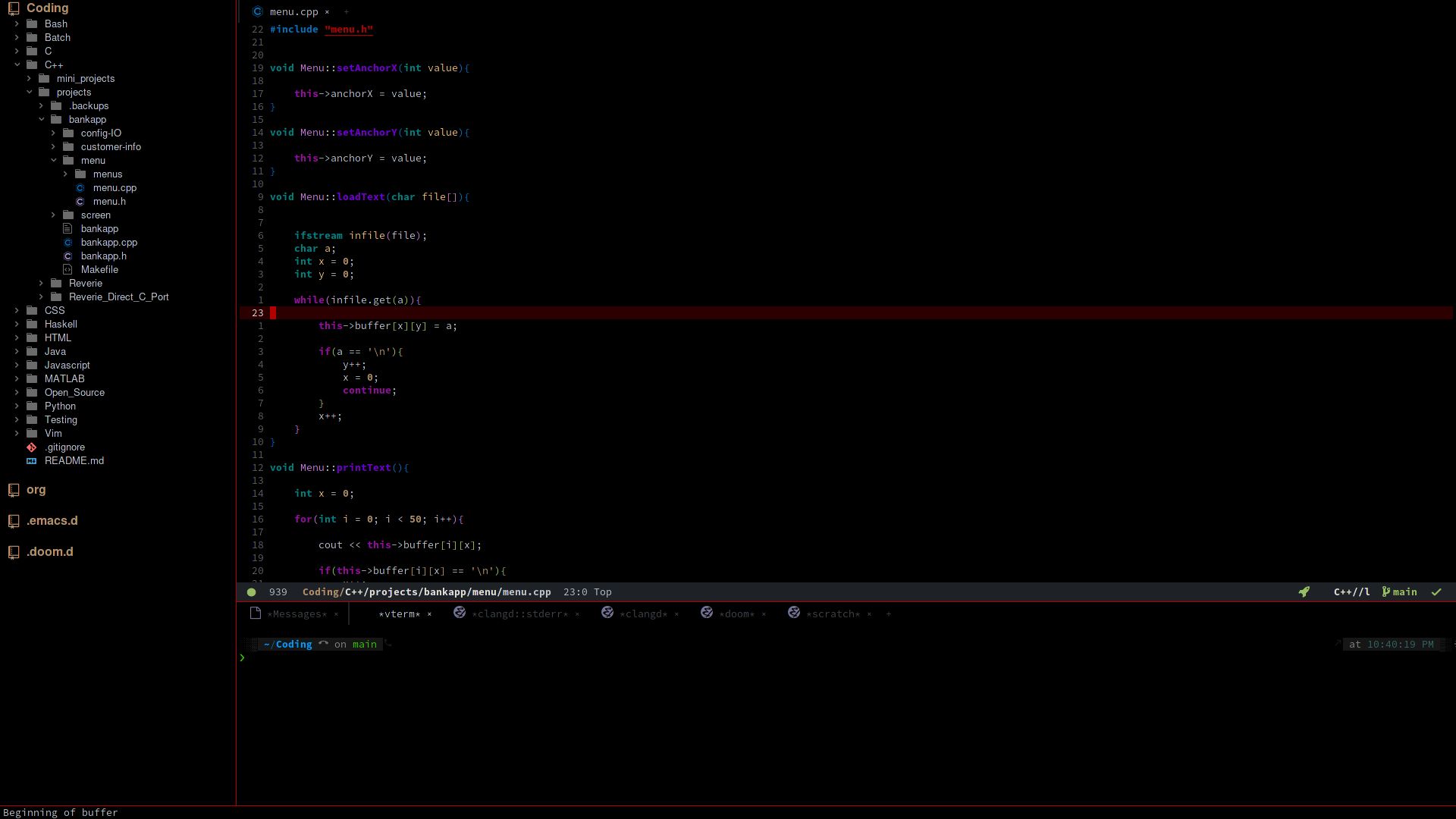Click the C language icon beside menu.cpp
1456x819 pixels.
(x=258, y=11)
